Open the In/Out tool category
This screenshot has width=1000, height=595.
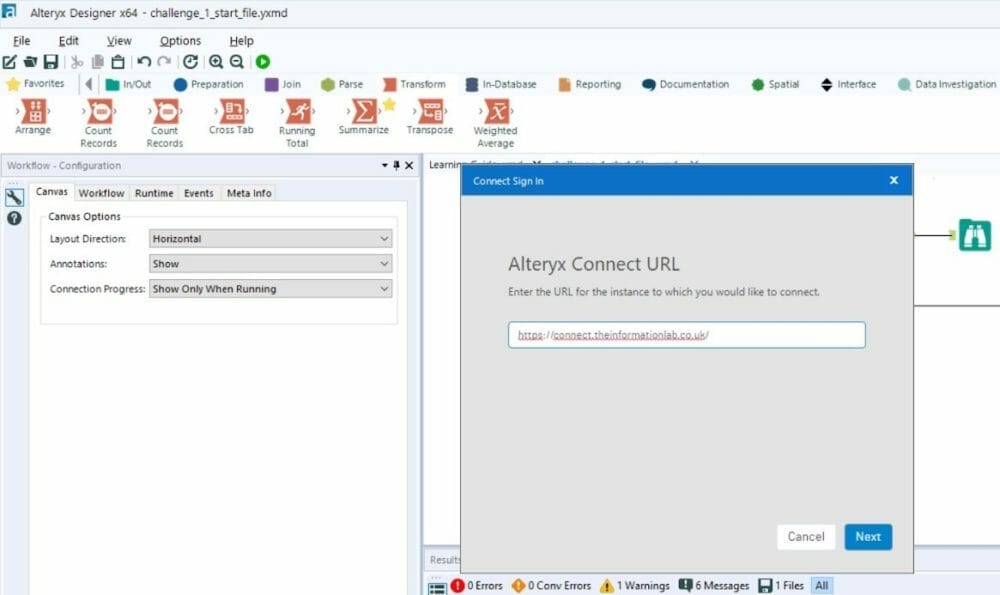tap(128, 84)
